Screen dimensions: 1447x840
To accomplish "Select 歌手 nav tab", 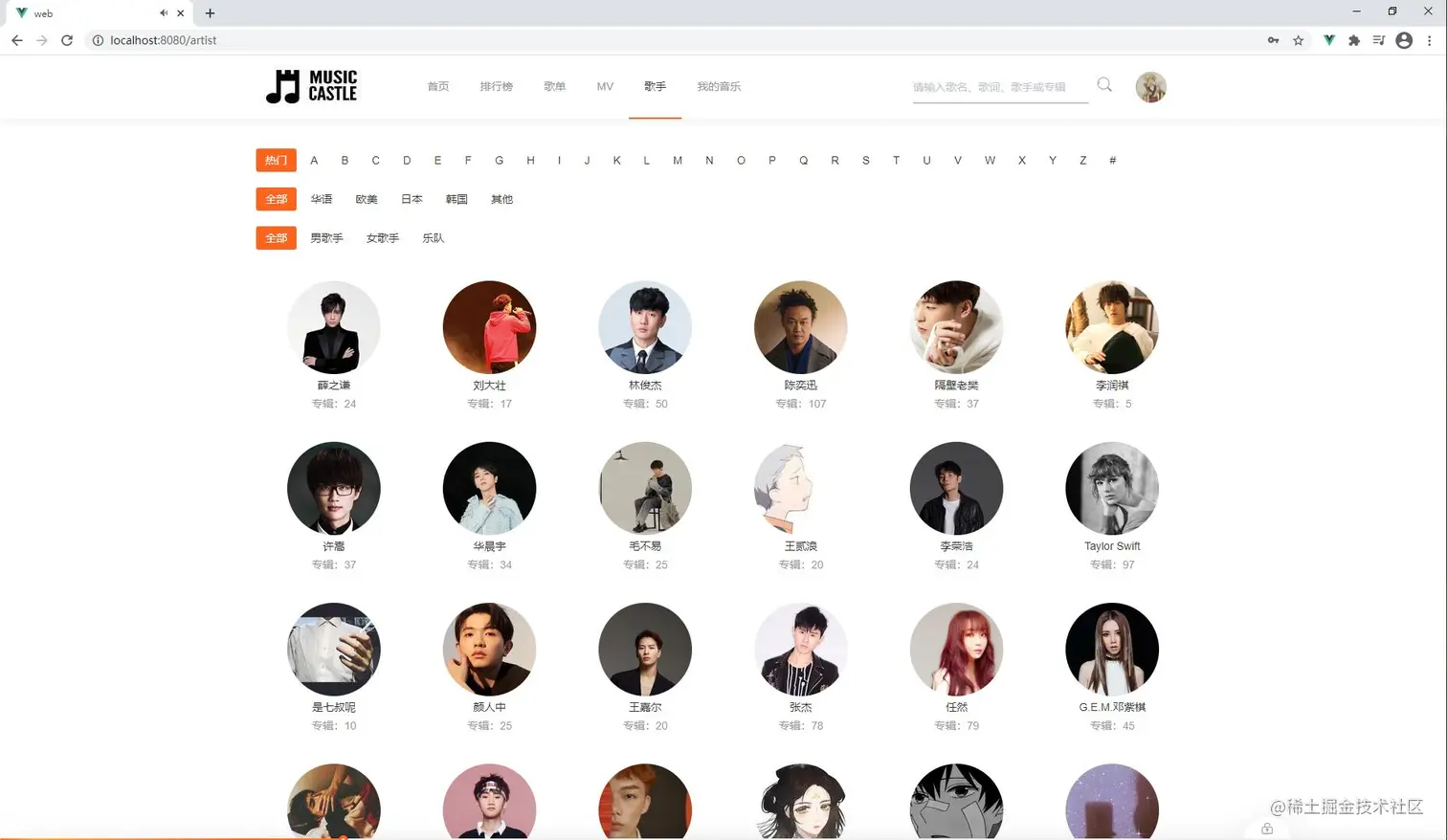I will 655,86.
